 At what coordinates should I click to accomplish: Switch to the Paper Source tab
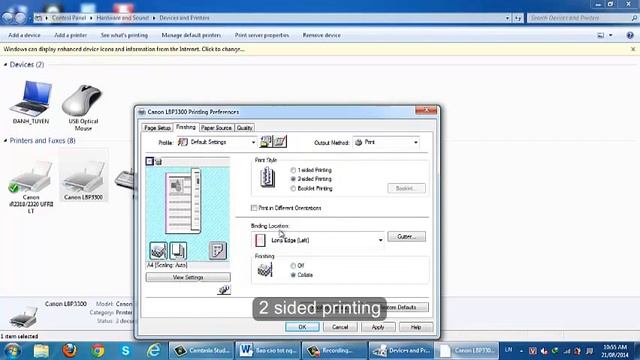[216, 128]
